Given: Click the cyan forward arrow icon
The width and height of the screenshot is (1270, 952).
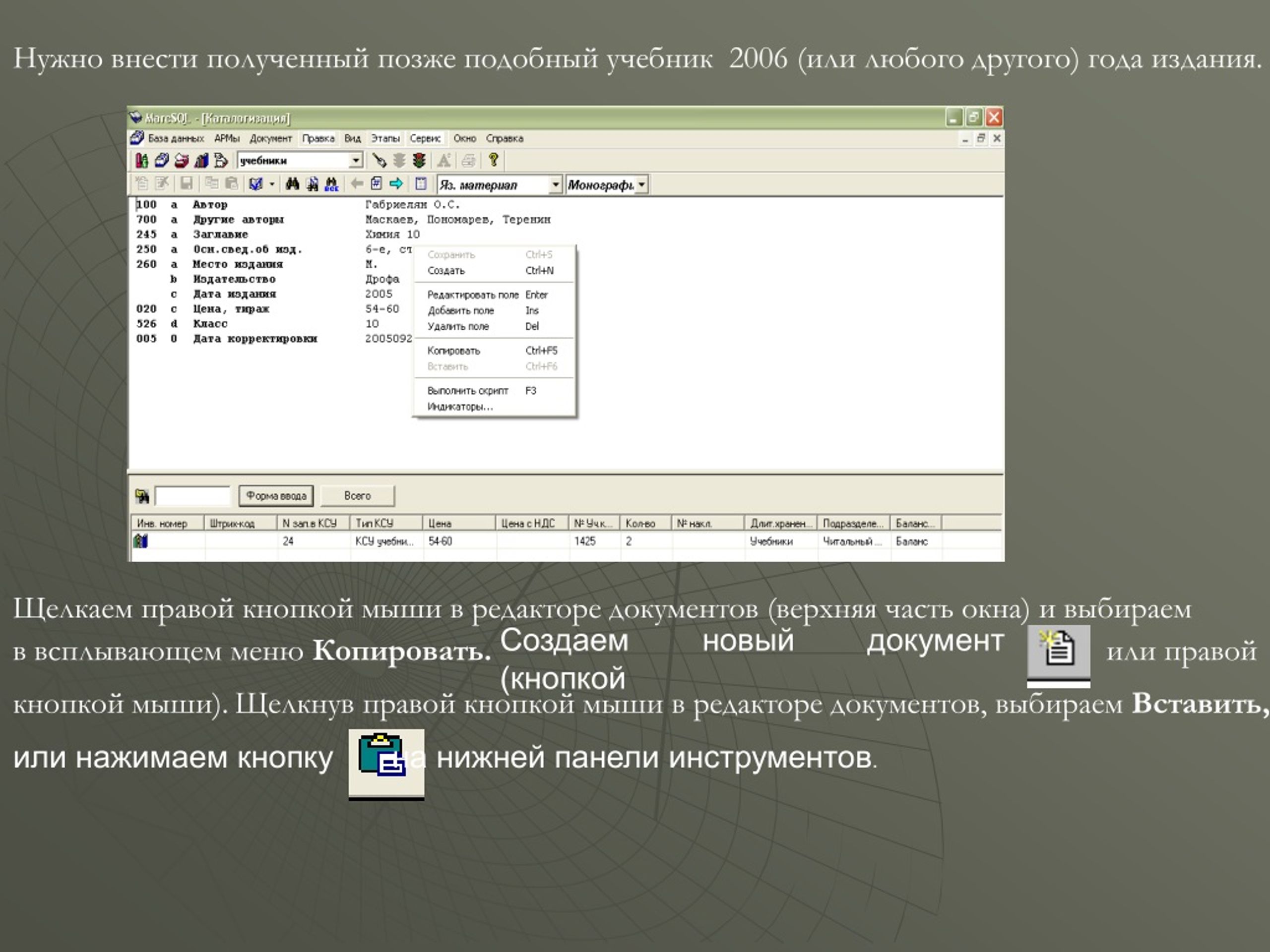Looking at the screenshot, I should [396, 183].
